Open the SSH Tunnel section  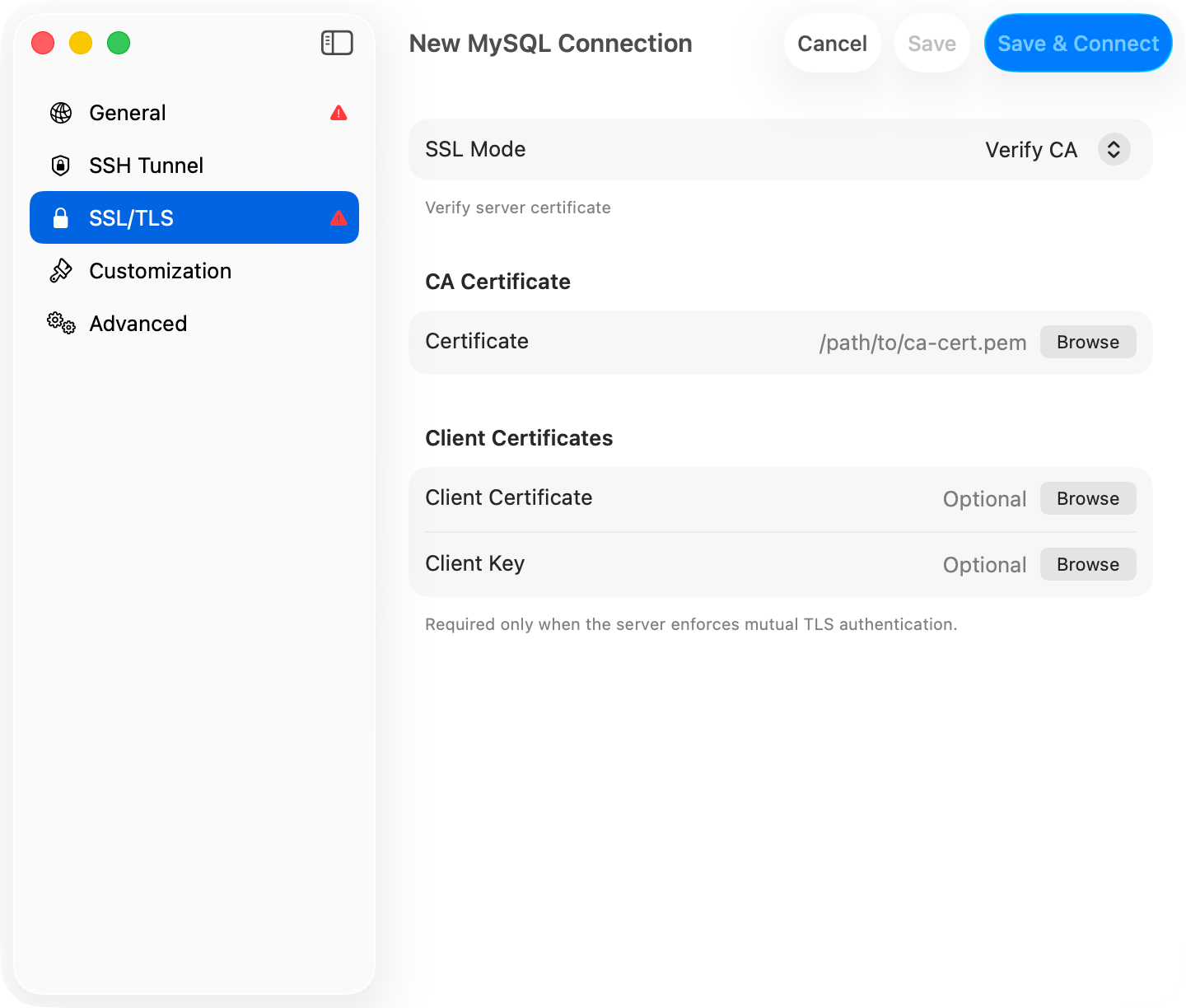click(x=194, y=166)
